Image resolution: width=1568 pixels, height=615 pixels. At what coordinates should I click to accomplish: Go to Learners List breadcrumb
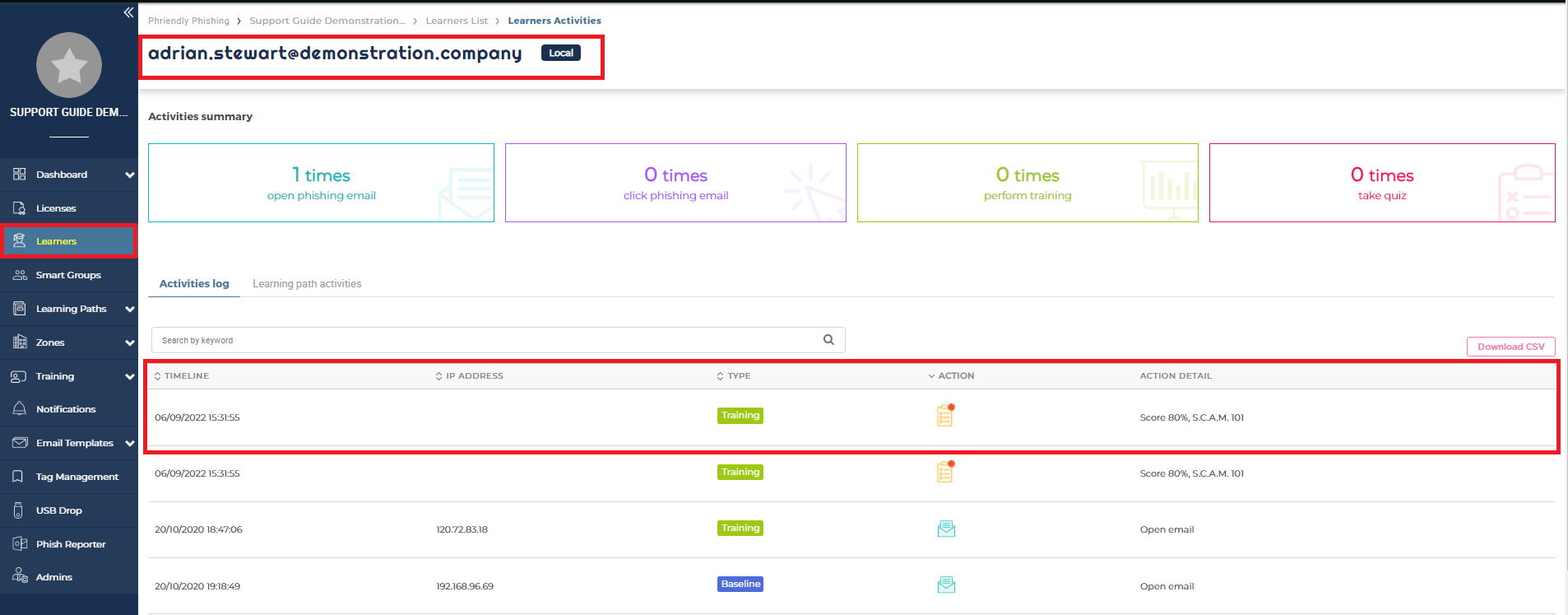point(457,21)
